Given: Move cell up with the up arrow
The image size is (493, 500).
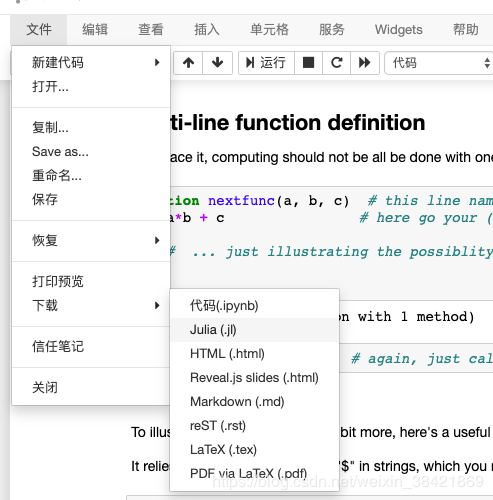Looking at the screenshot, I should click(x=188, y=63).
